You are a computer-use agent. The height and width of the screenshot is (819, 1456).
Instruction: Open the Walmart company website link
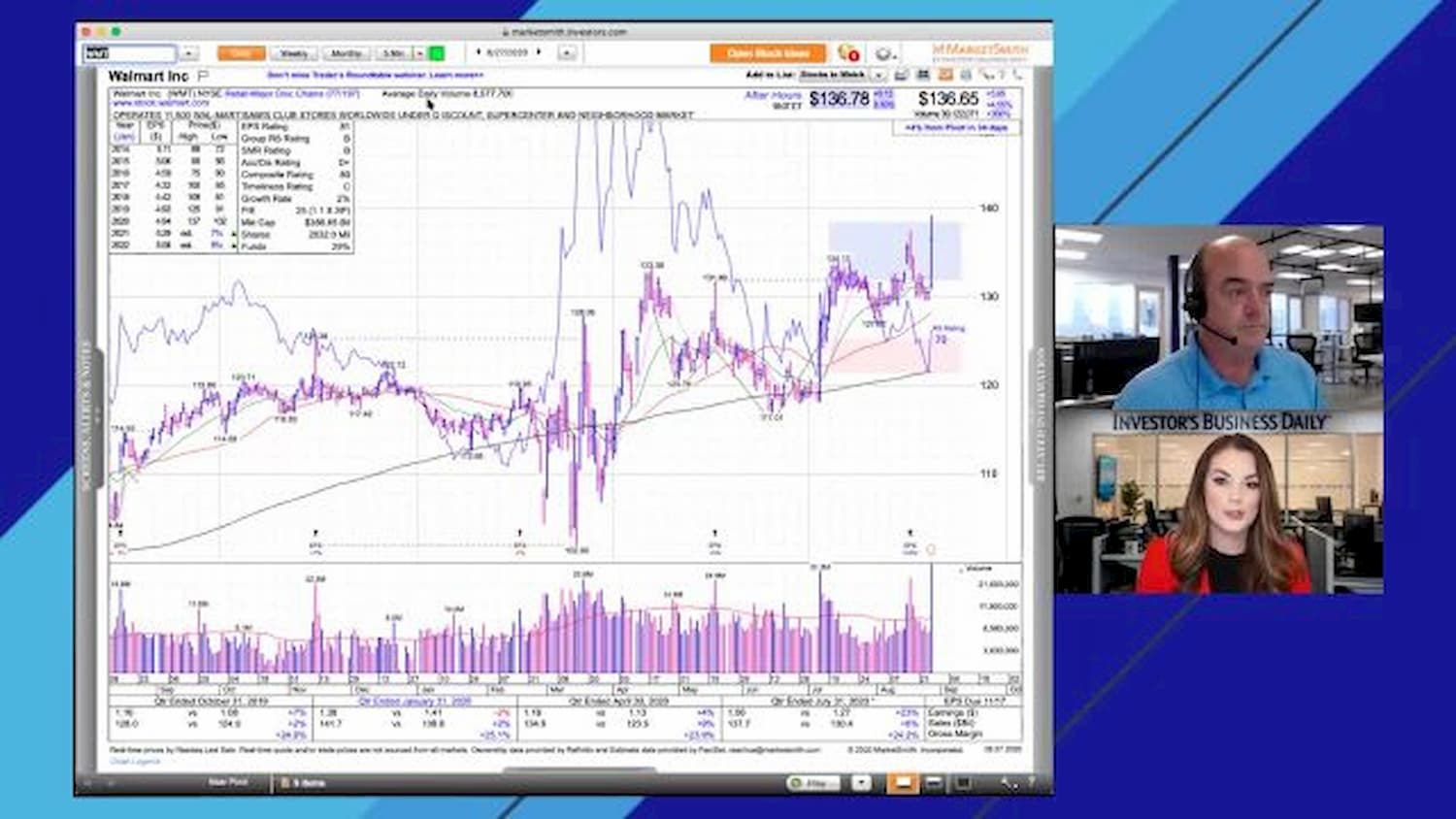[160, 103]
